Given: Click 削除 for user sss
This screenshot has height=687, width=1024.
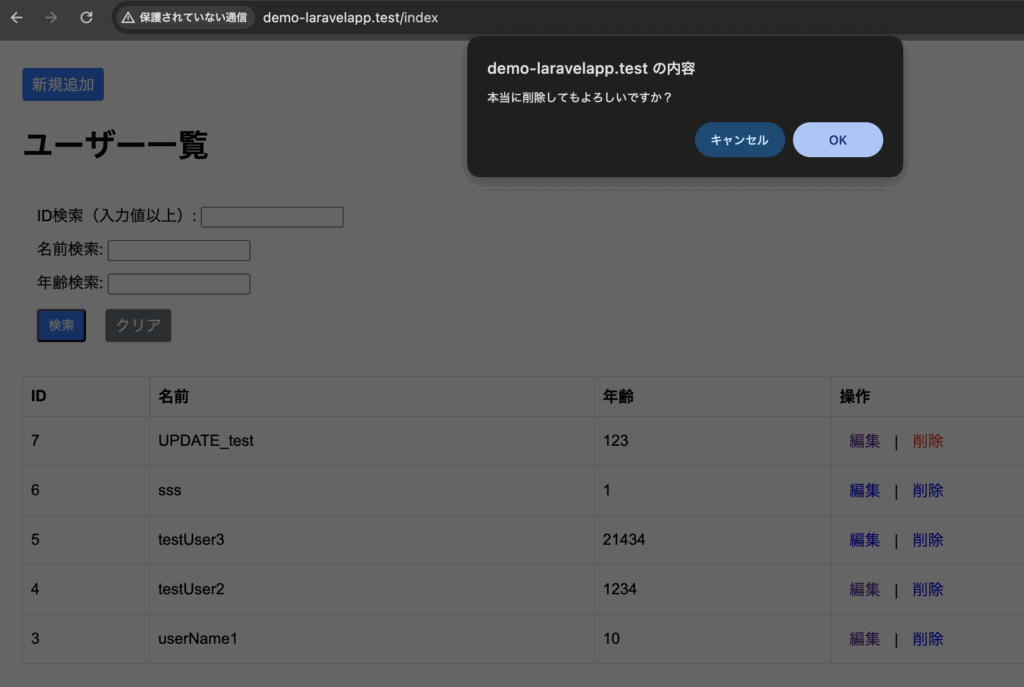Looking at the screenshot, I should (x=927, y=490).
